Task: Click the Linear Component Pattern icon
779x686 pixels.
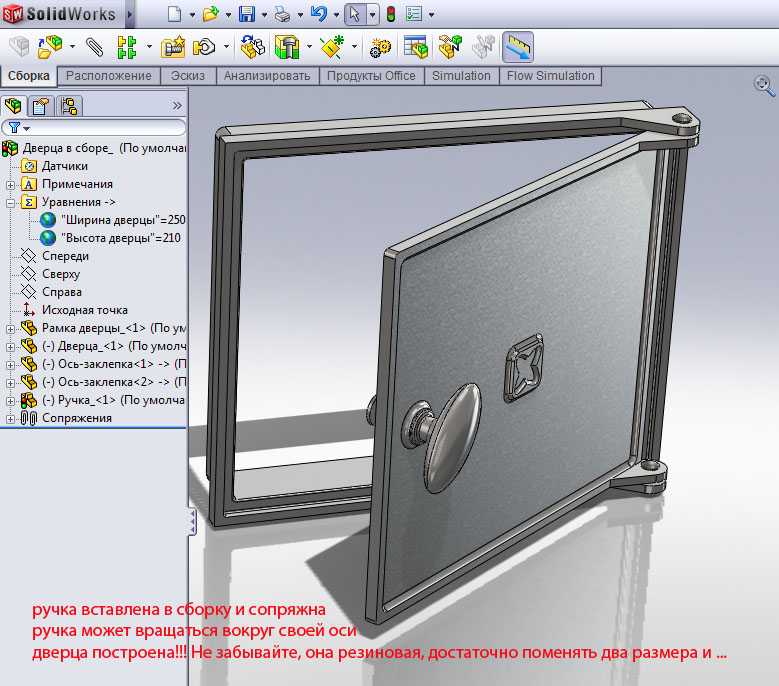Action: pyautogui.click(x=127, y=46)
